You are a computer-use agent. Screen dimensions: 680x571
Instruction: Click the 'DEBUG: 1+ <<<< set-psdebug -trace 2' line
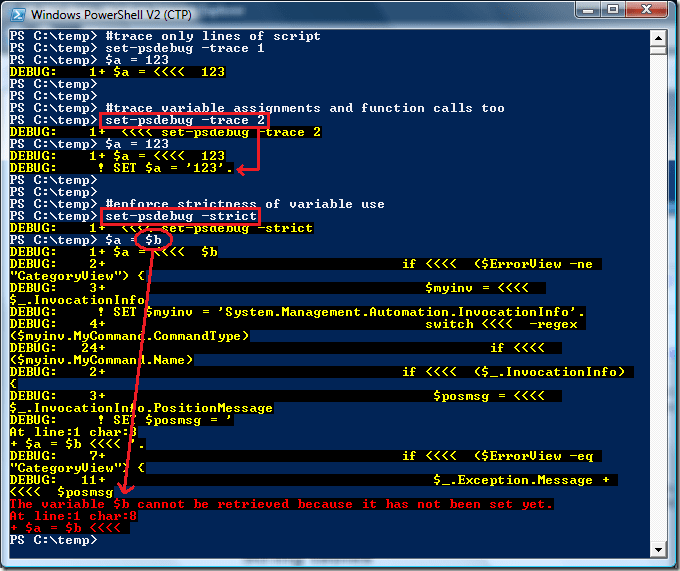[165, 132]
